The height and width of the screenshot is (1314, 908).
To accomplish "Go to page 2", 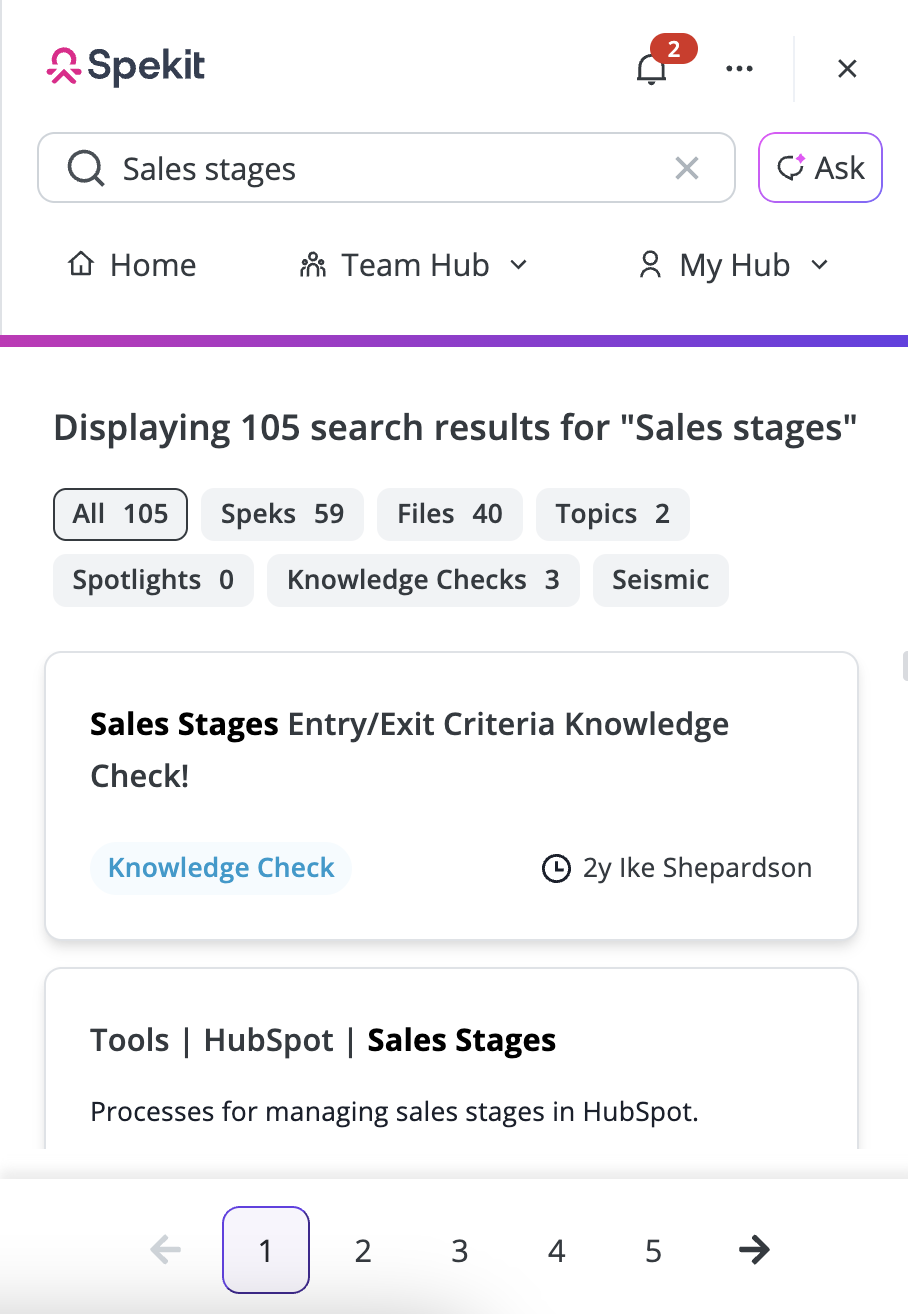I will 363,1250.
